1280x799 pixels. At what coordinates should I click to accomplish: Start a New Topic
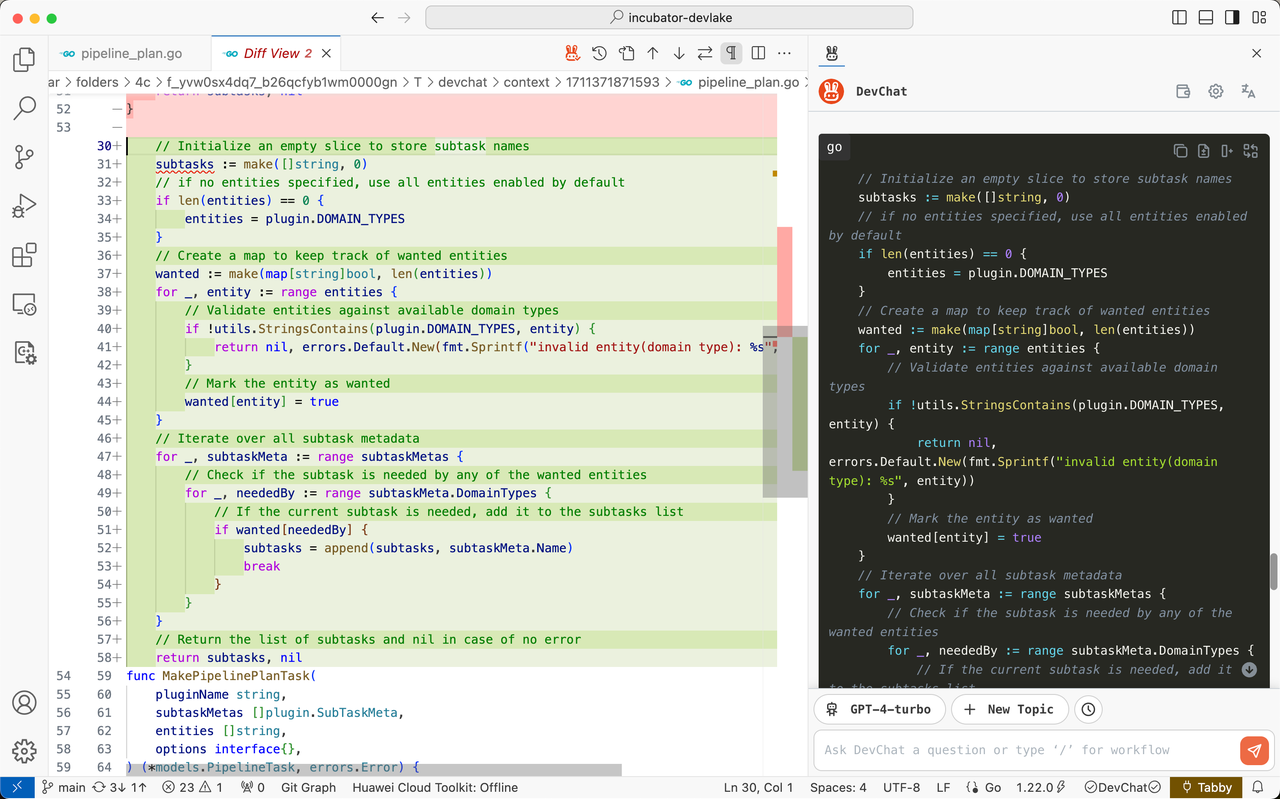pyautogui.click(x=1009, y=709)
